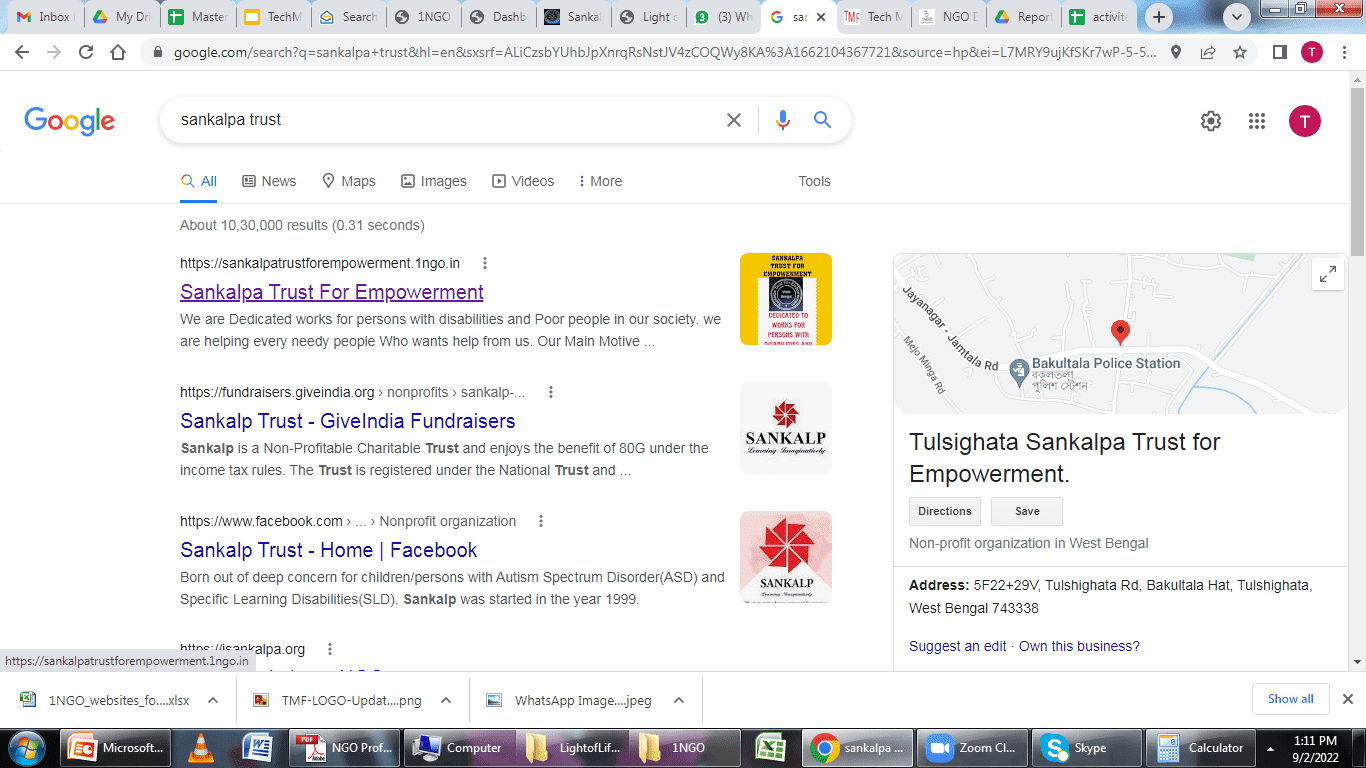
Task: Switch to the Maps tab
Action: click(x=349, y=181)
